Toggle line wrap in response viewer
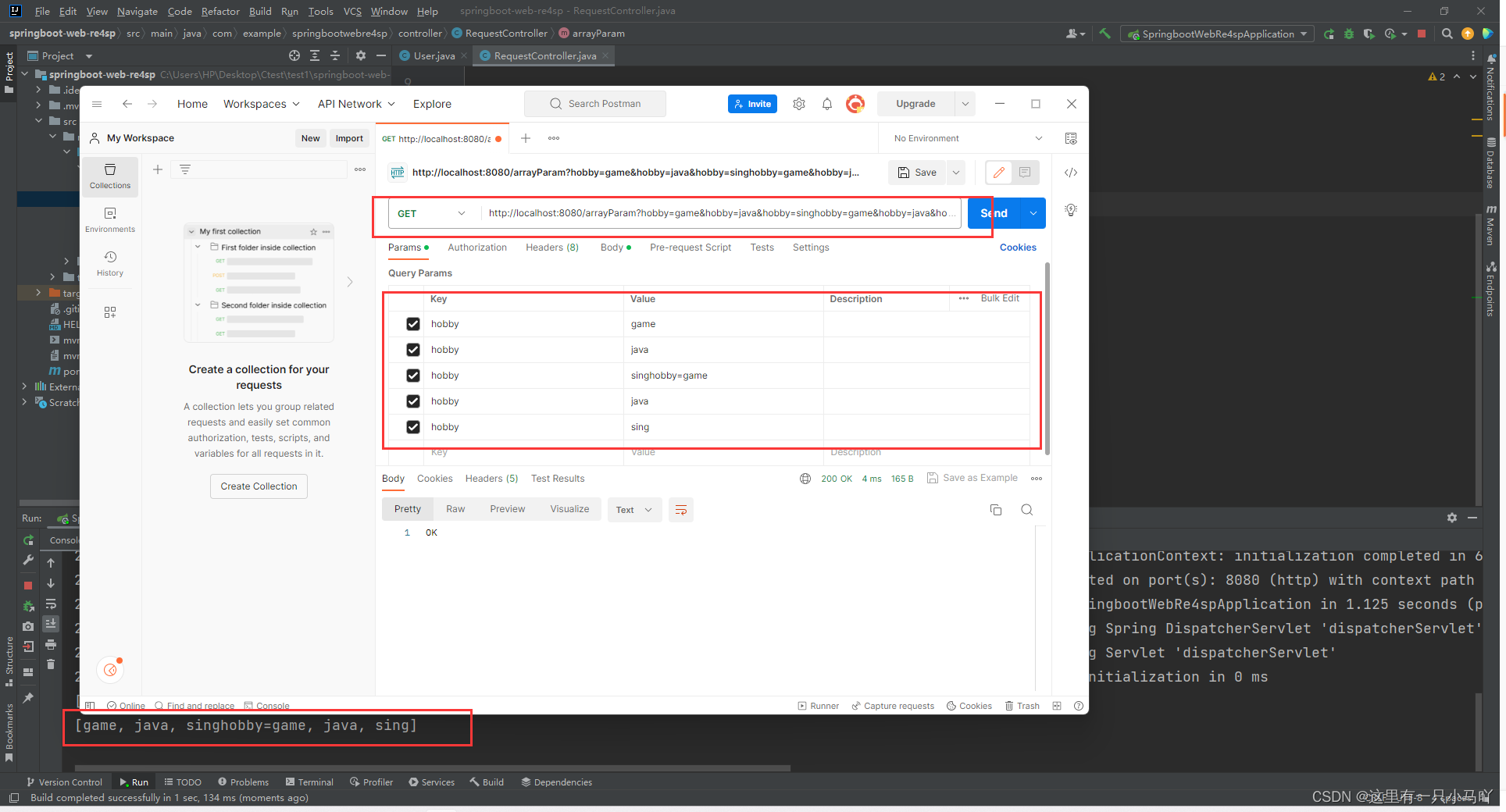The image size is (1506, 812). 681,510
